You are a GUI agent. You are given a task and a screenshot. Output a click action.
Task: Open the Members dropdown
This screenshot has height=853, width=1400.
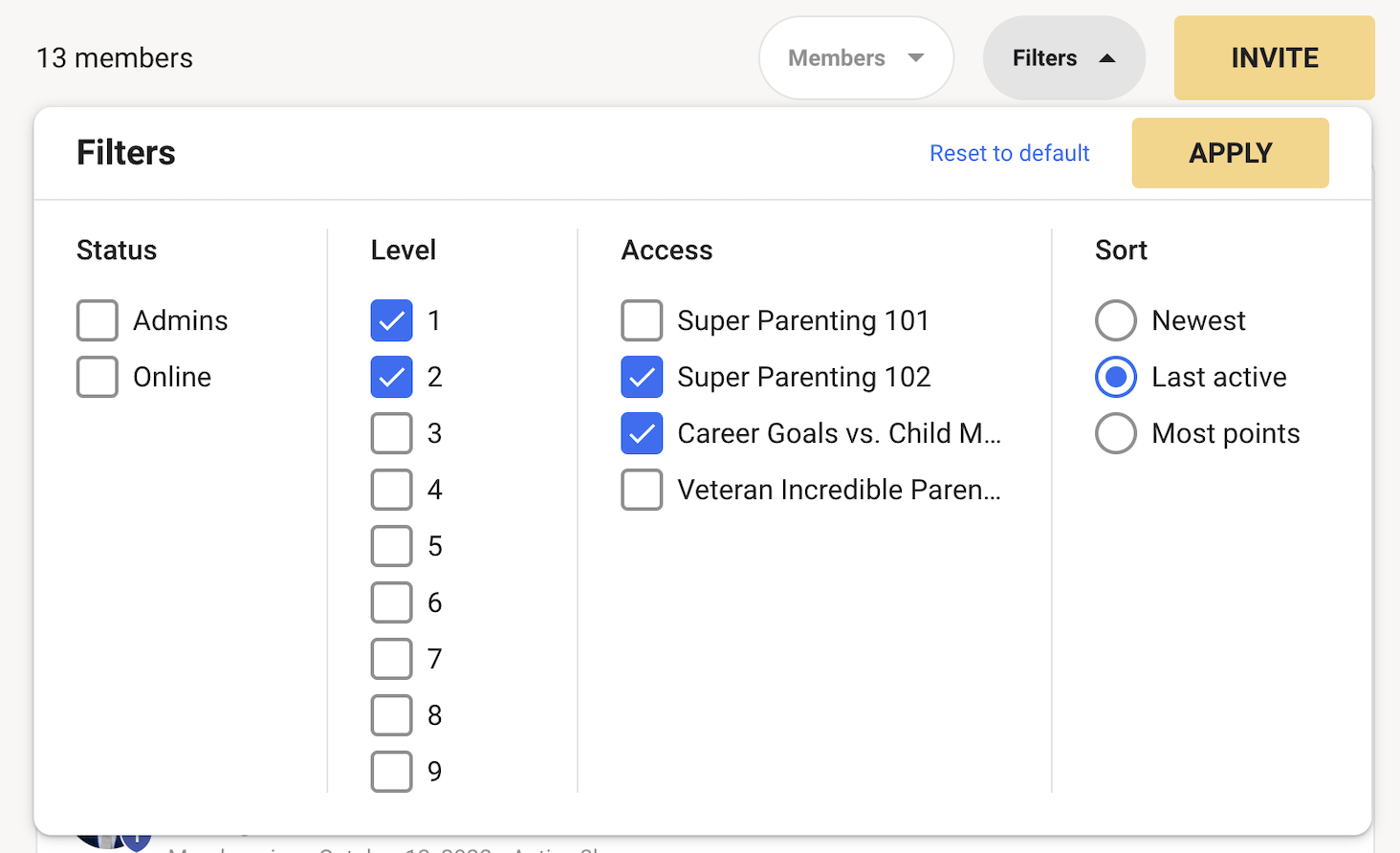pyautogui.click(x=856, y=58)
